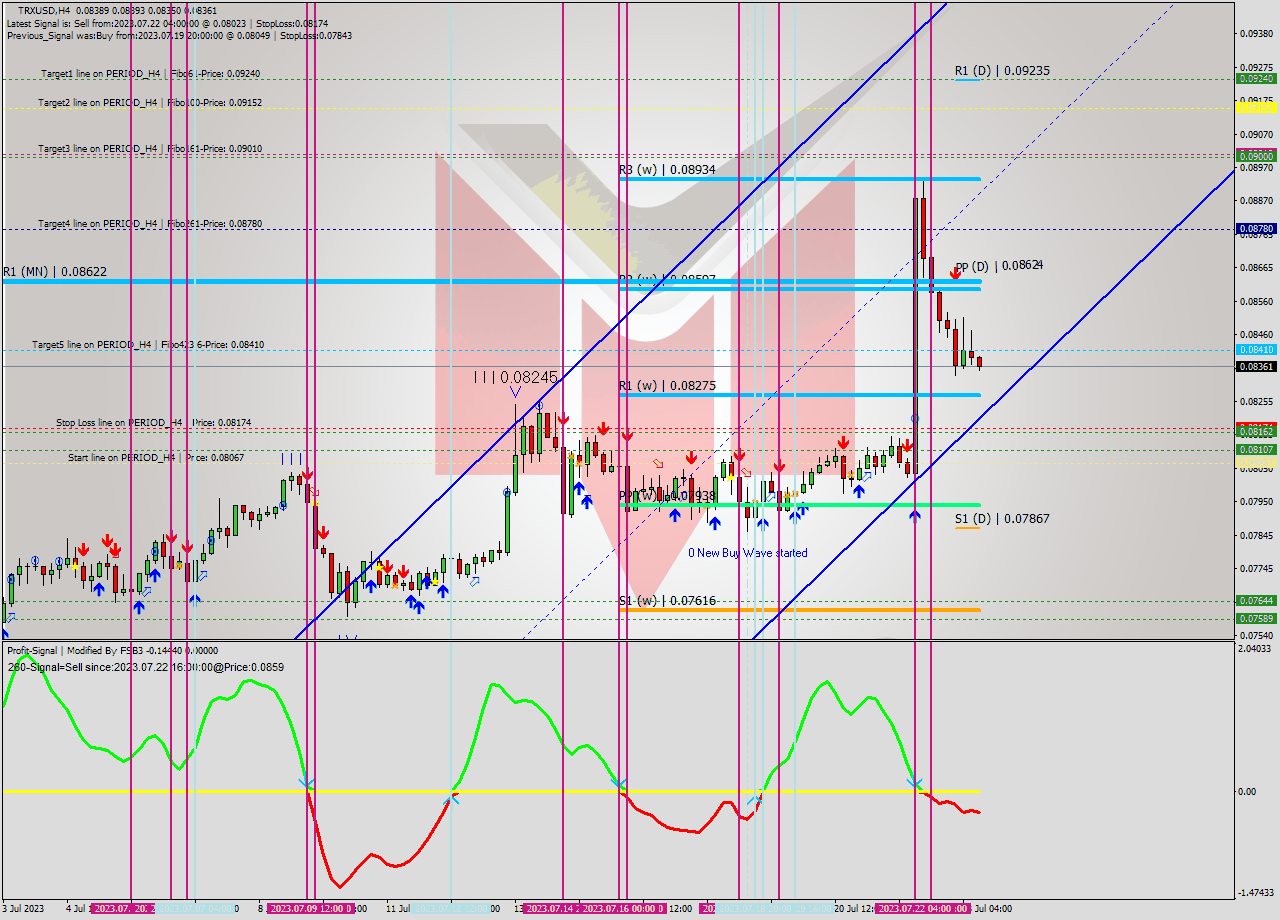Click the black current price tag 0.08361
The height and width of the screenshot is (920, 1280).
(x=1256, y=367)
